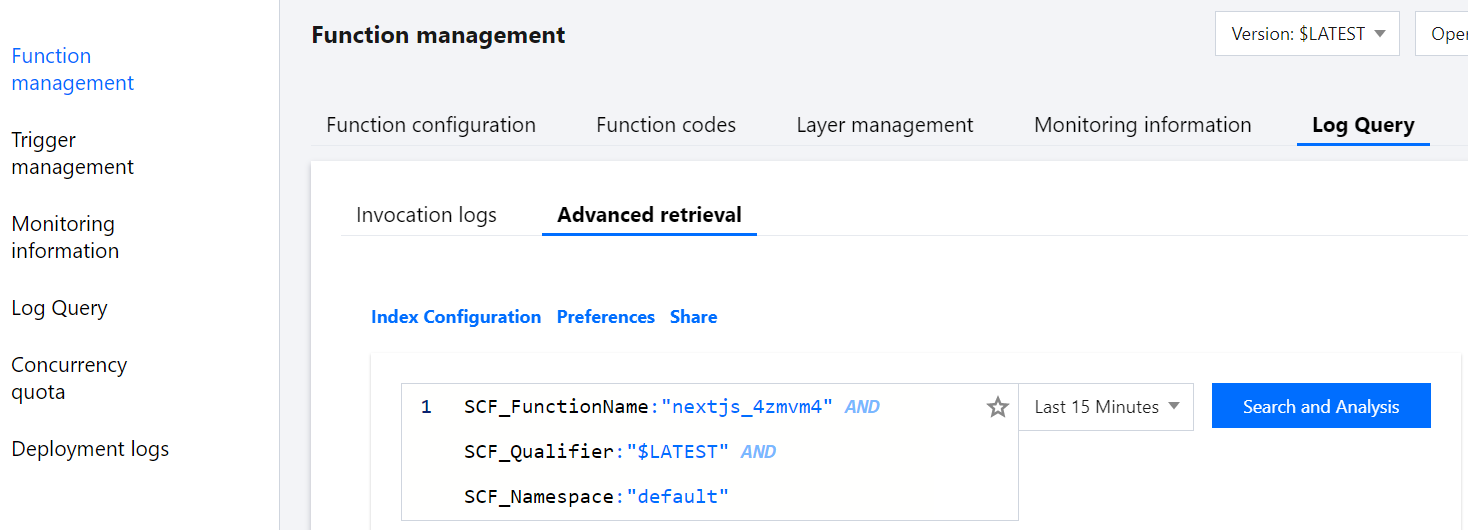Open Monitoring information in the sidebar
This screenshot has width=1468, height=530.
tap(65, 238)
